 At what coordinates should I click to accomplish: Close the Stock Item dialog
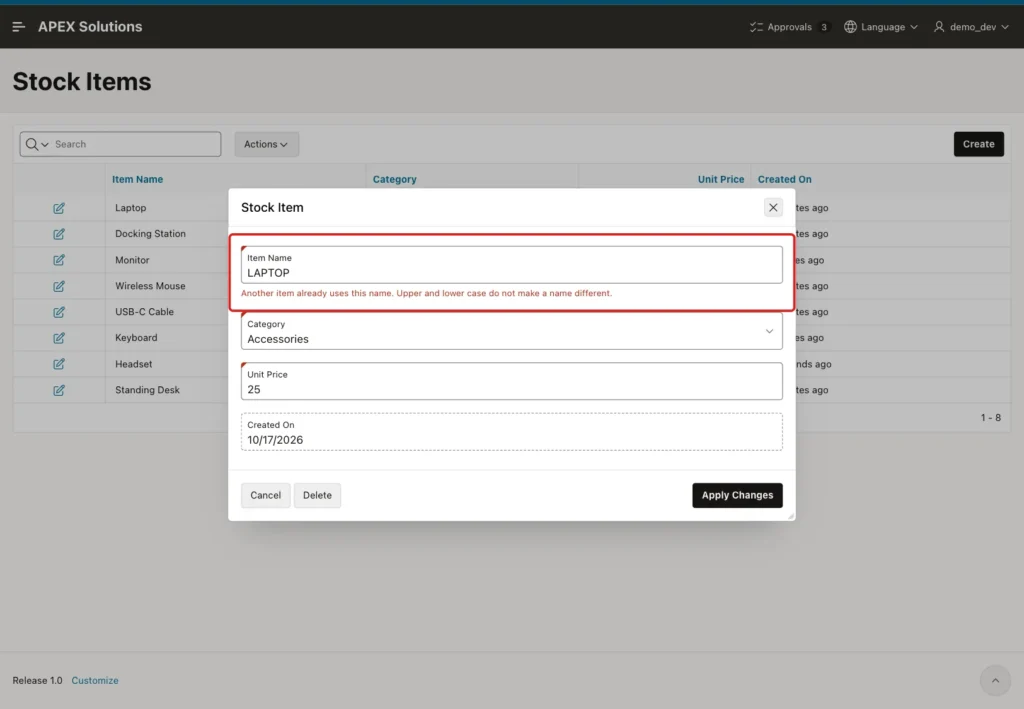click(x=773, y=208)
